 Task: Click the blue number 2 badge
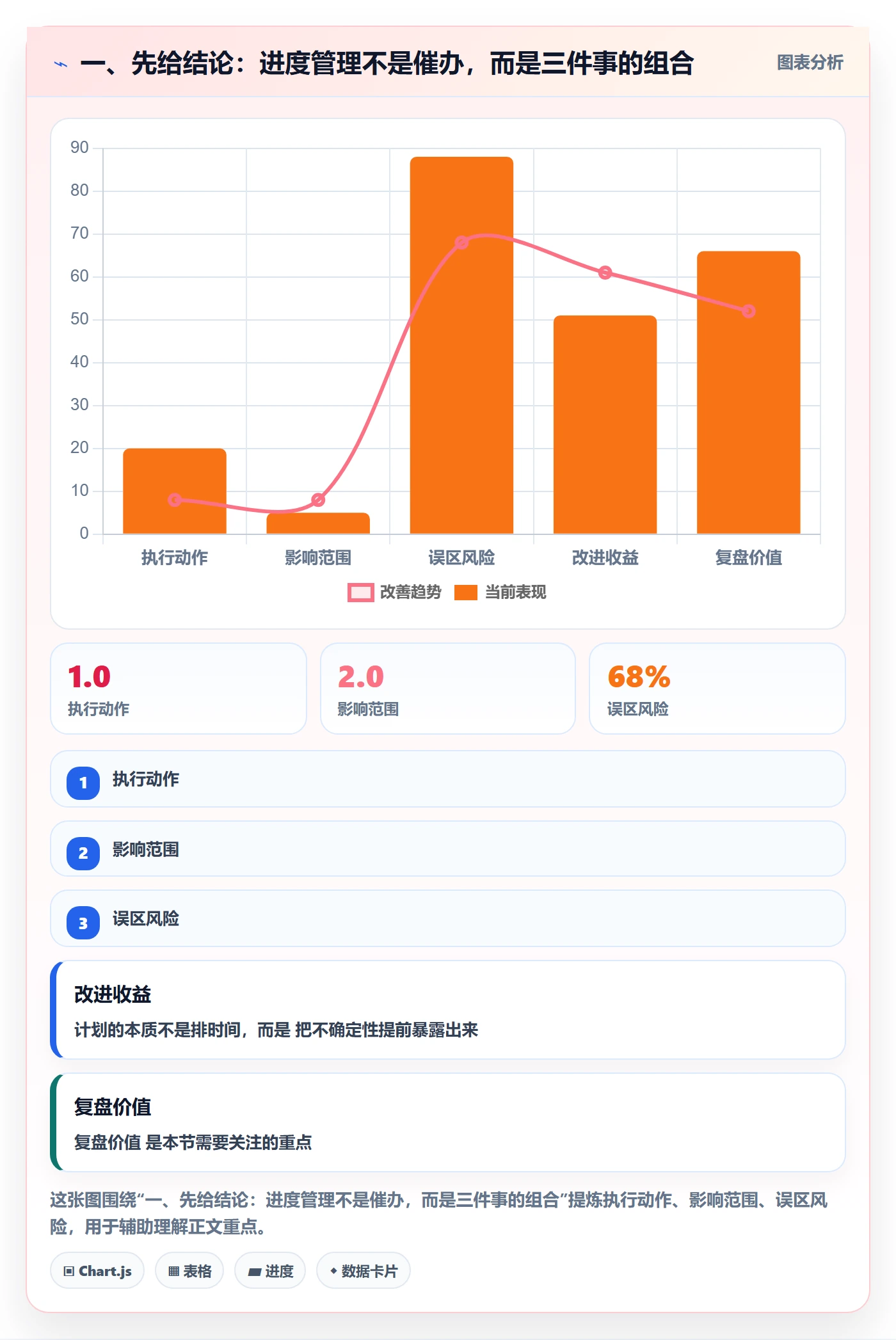click(83, 853)
